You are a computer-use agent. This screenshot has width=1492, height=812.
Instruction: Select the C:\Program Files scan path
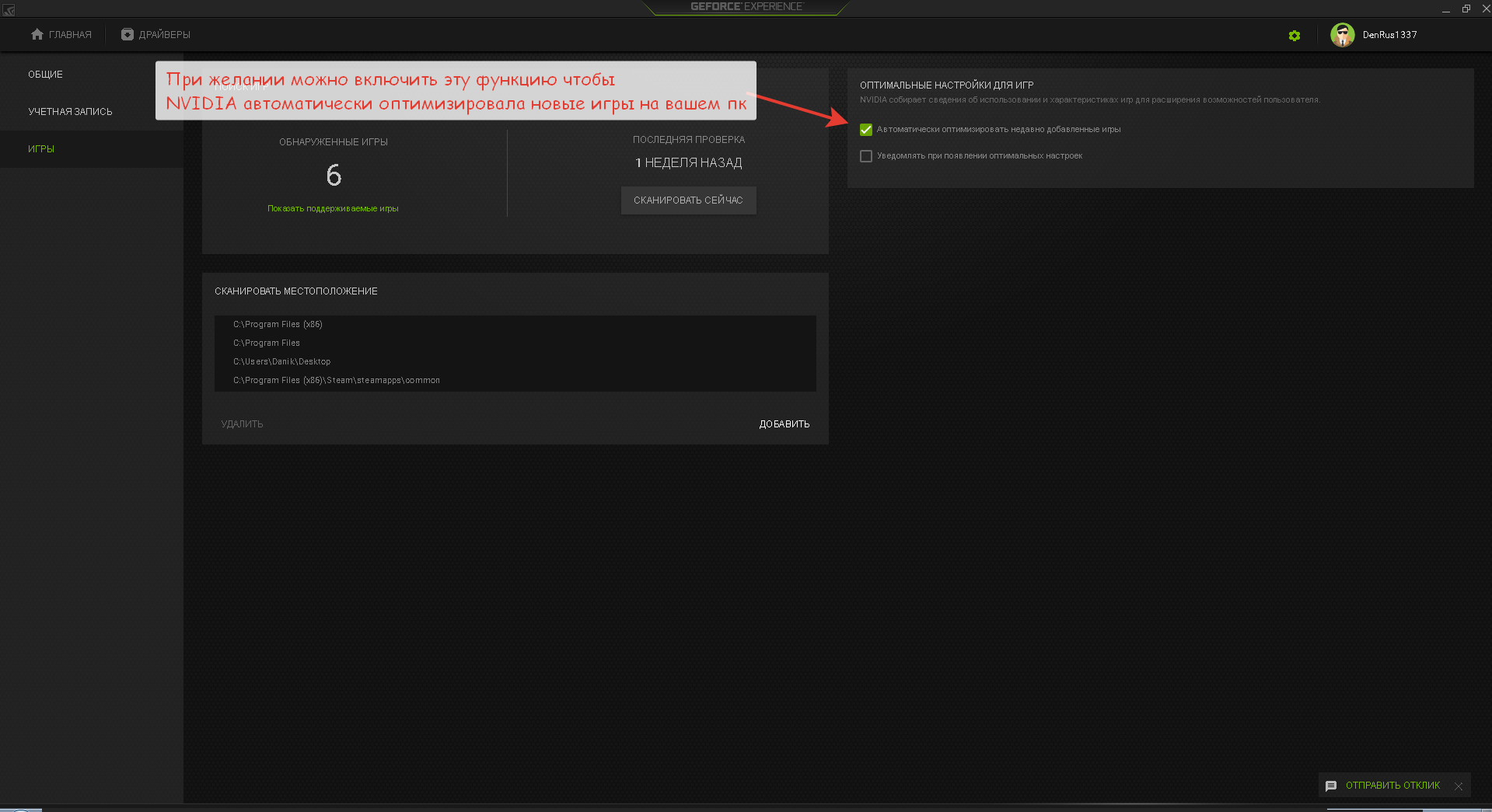pyautogui.click(x=515, y=343)
